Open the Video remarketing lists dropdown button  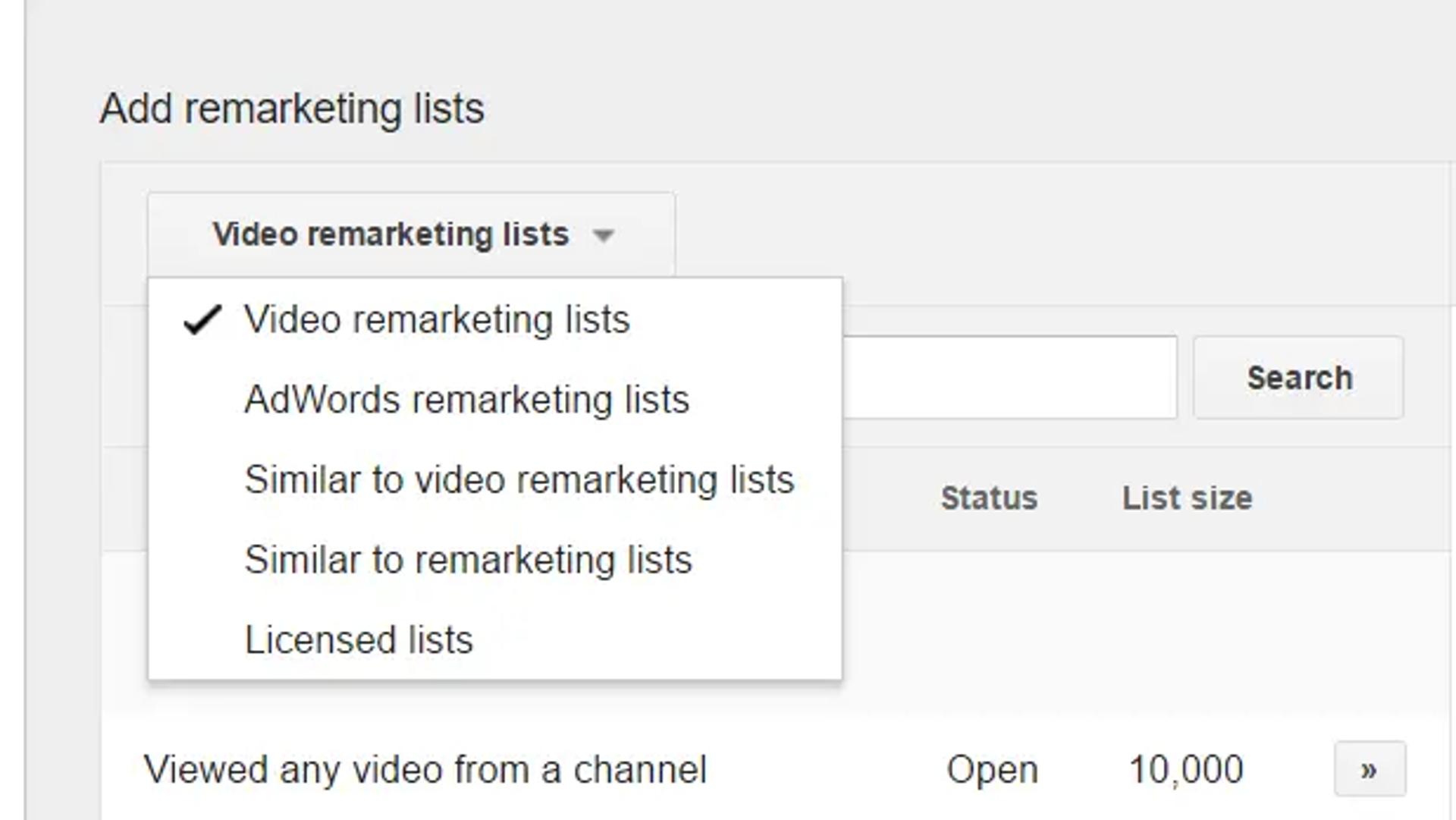tap(411, 234)
